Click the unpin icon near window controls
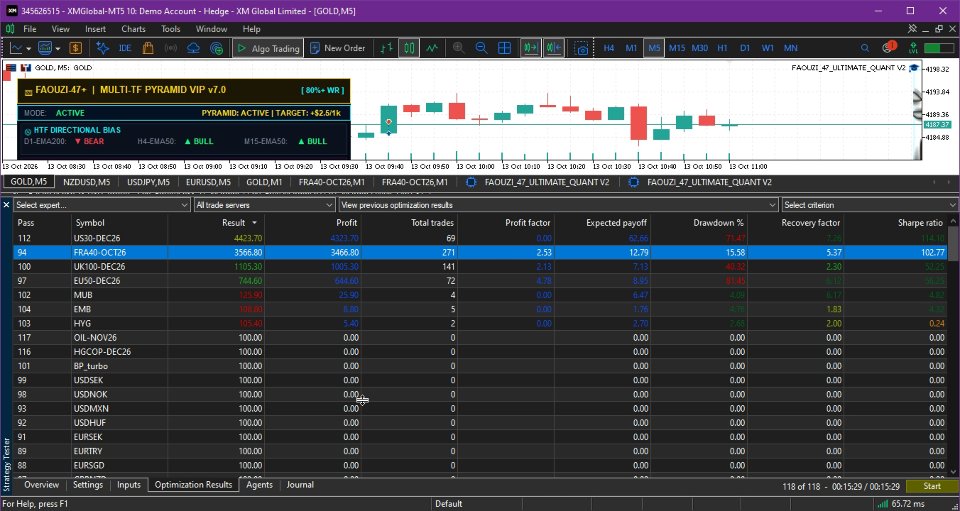The width and height of the screenshot is (960, 511). 912,29
